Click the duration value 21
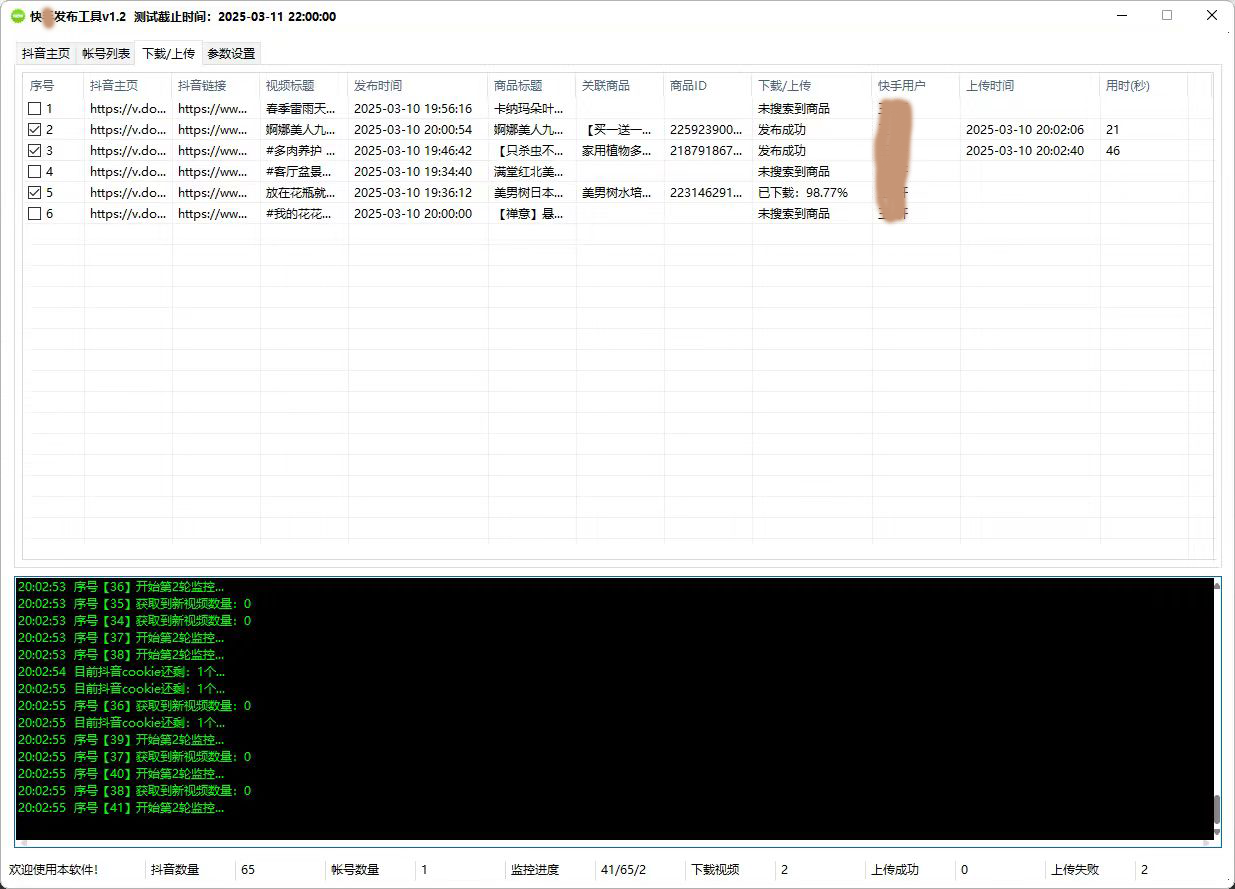This screenshot has width=1235, height=889. click(x=1113, y=129)
